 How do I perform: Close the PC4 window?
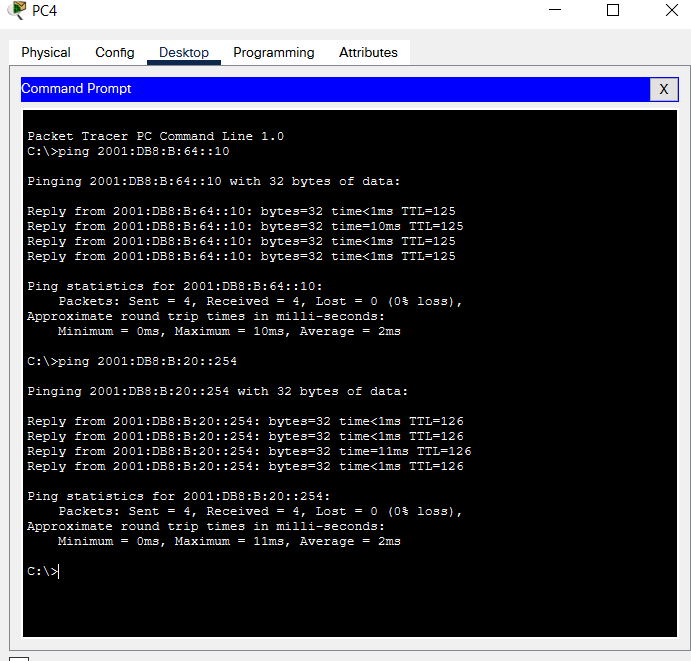[x=672, y=10]
